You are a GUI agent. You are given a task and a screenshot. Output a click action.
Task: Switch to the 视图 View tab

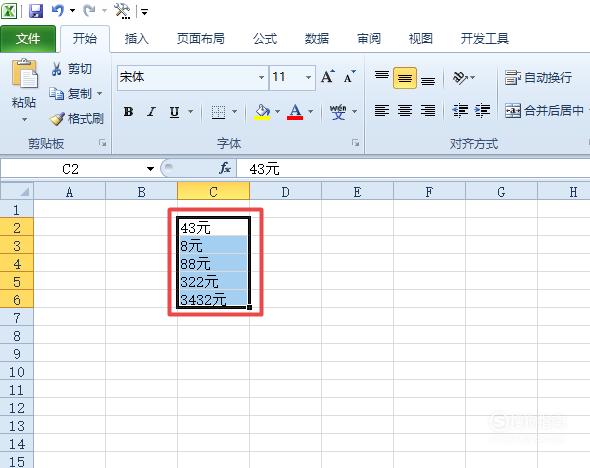(x=421, y=38)
